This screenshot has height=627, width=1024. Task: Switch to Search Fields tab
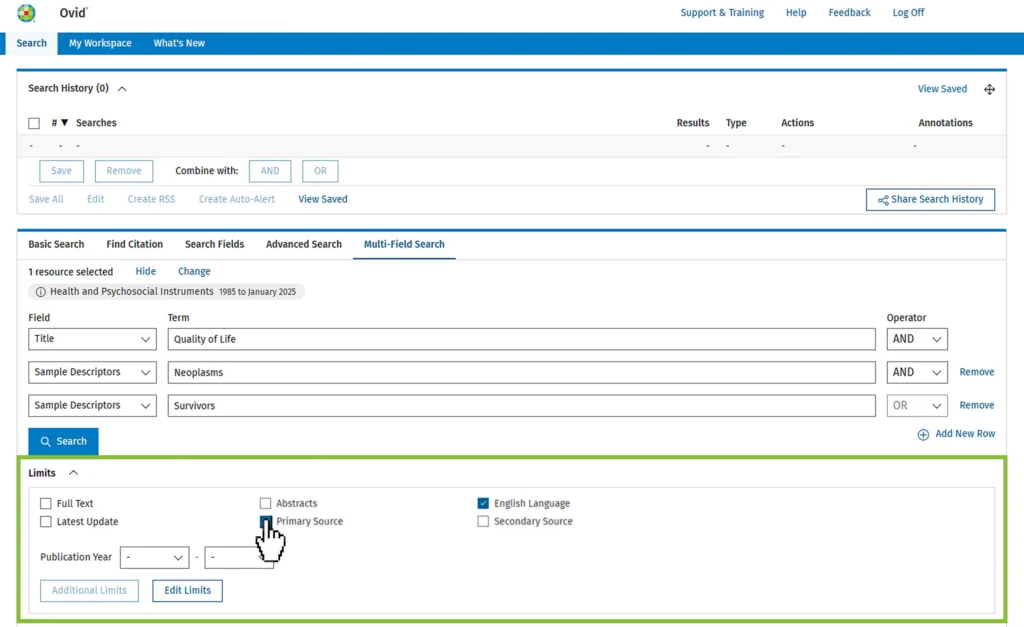pyautogui.click(x=214, y=244)
